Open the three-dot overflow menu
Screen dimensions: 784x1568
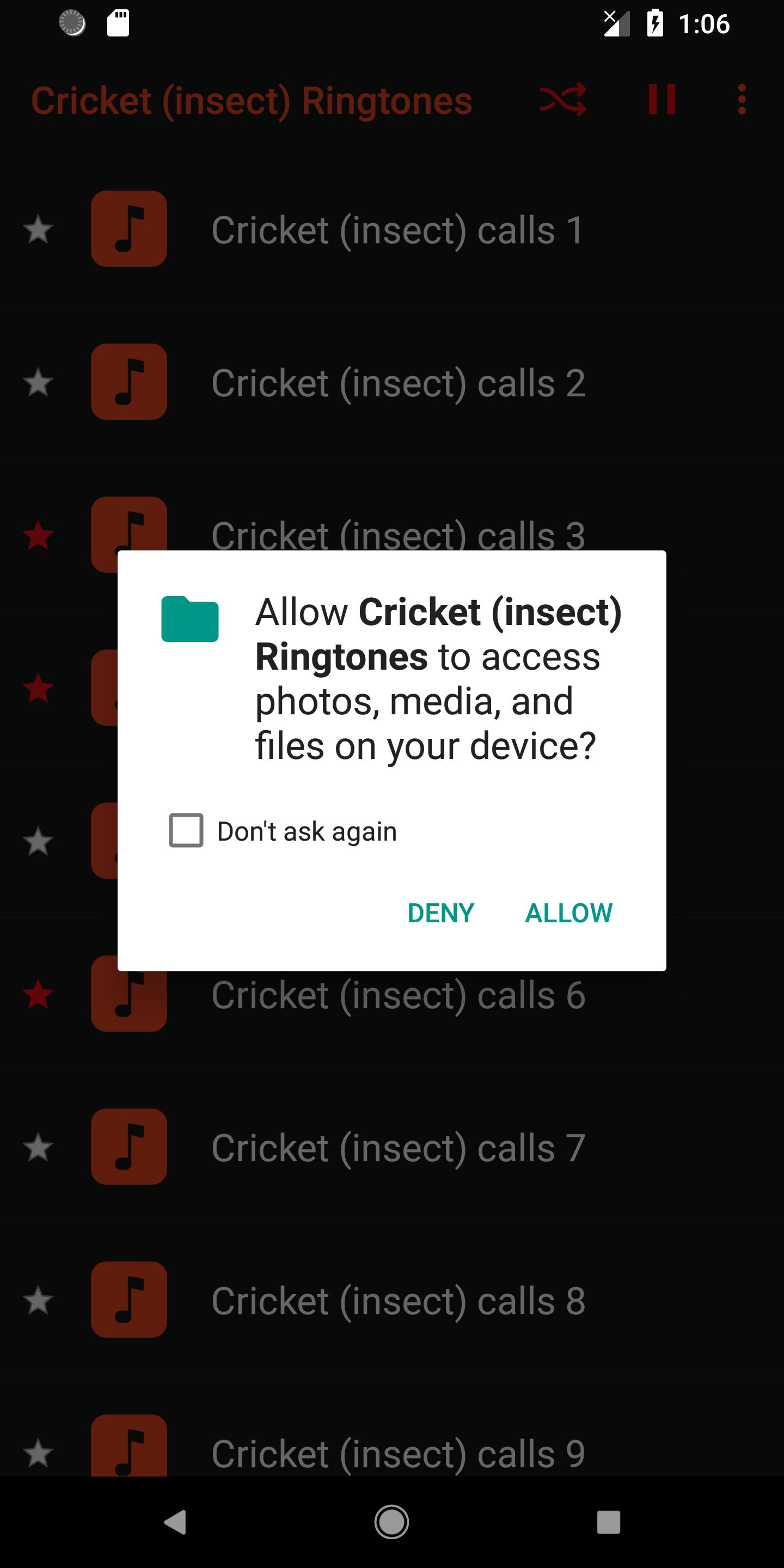click(742, 99)
